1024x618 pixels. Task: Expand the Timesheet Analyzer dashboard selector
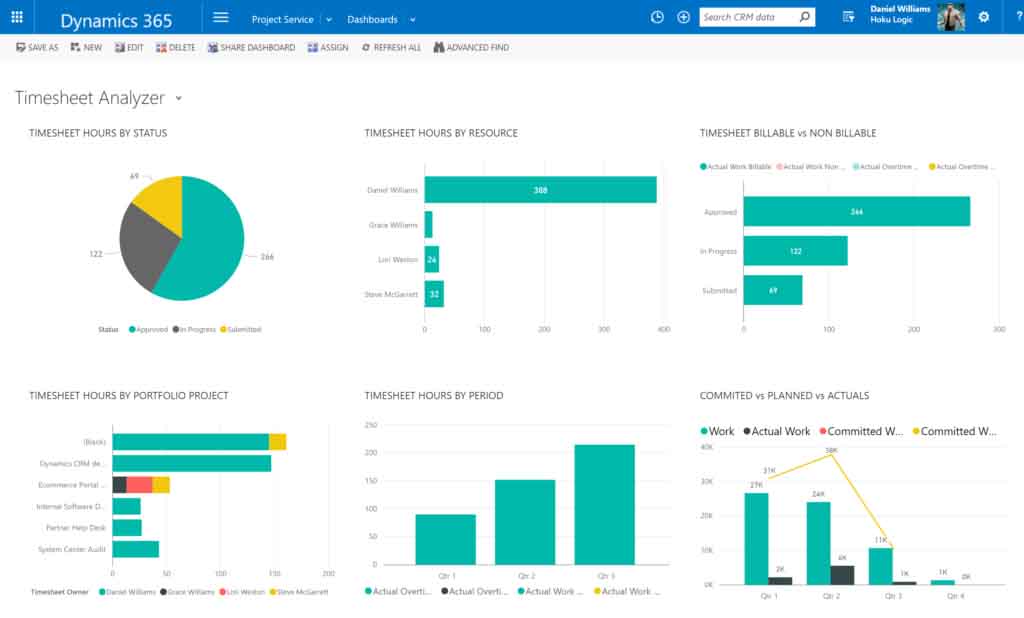click(179, 98)
